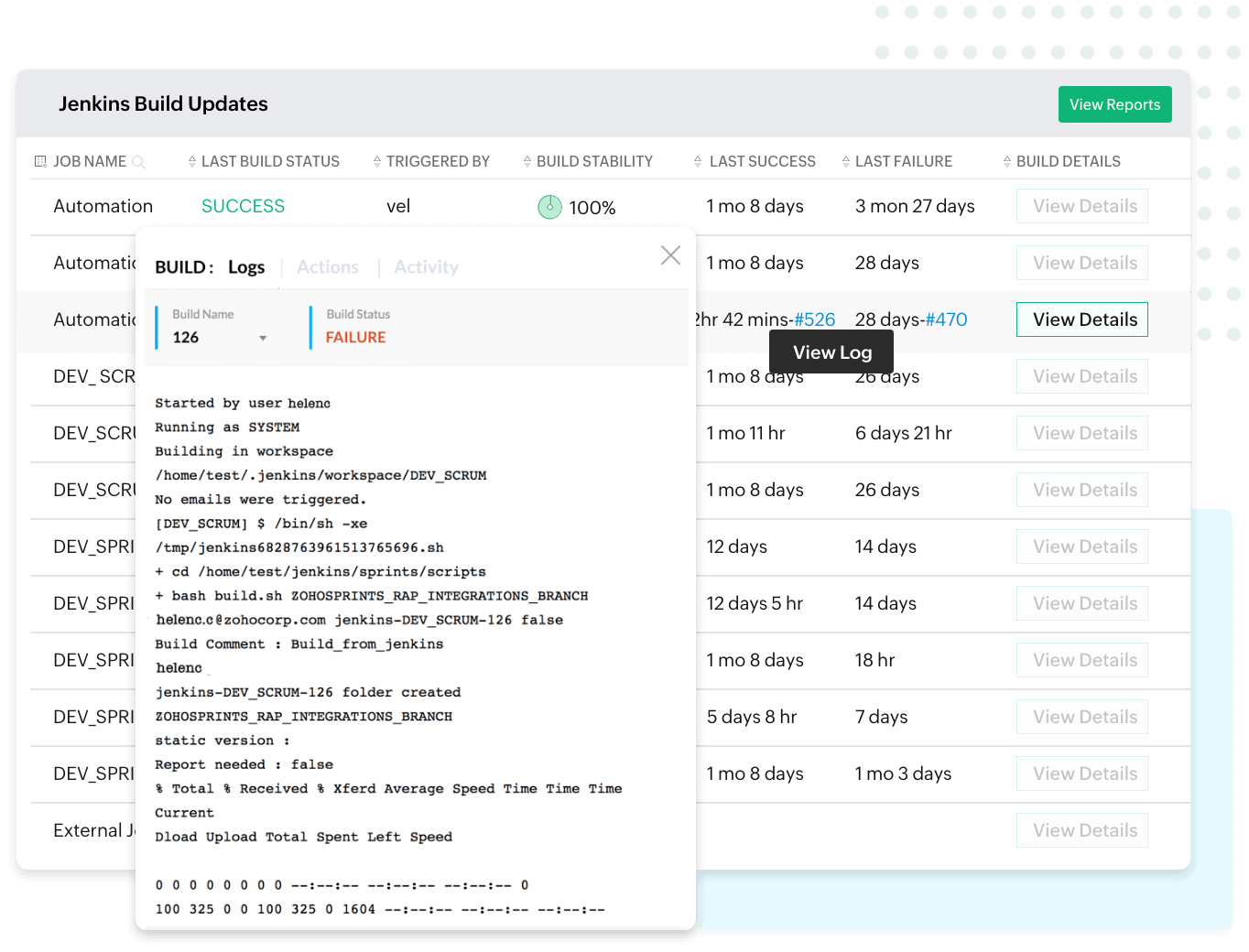Switch to the Logs tab
The width and height of the screenshot is (1249, 952).
pos(246,267)
